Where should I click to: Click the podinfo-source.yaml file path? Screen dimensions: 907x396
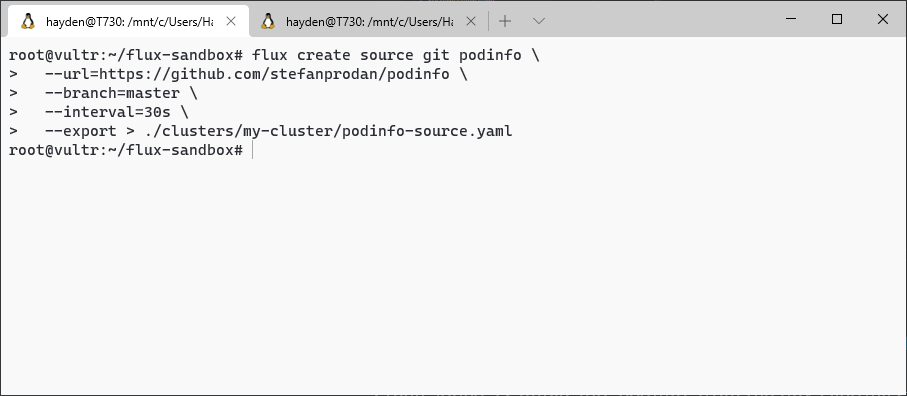coord(329,131)
